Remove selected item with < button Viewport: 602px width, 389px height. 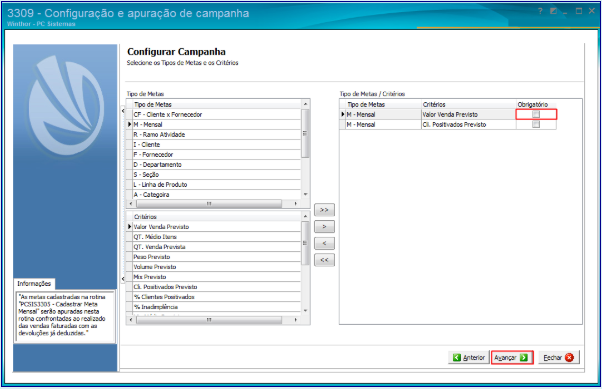point(324,243)
